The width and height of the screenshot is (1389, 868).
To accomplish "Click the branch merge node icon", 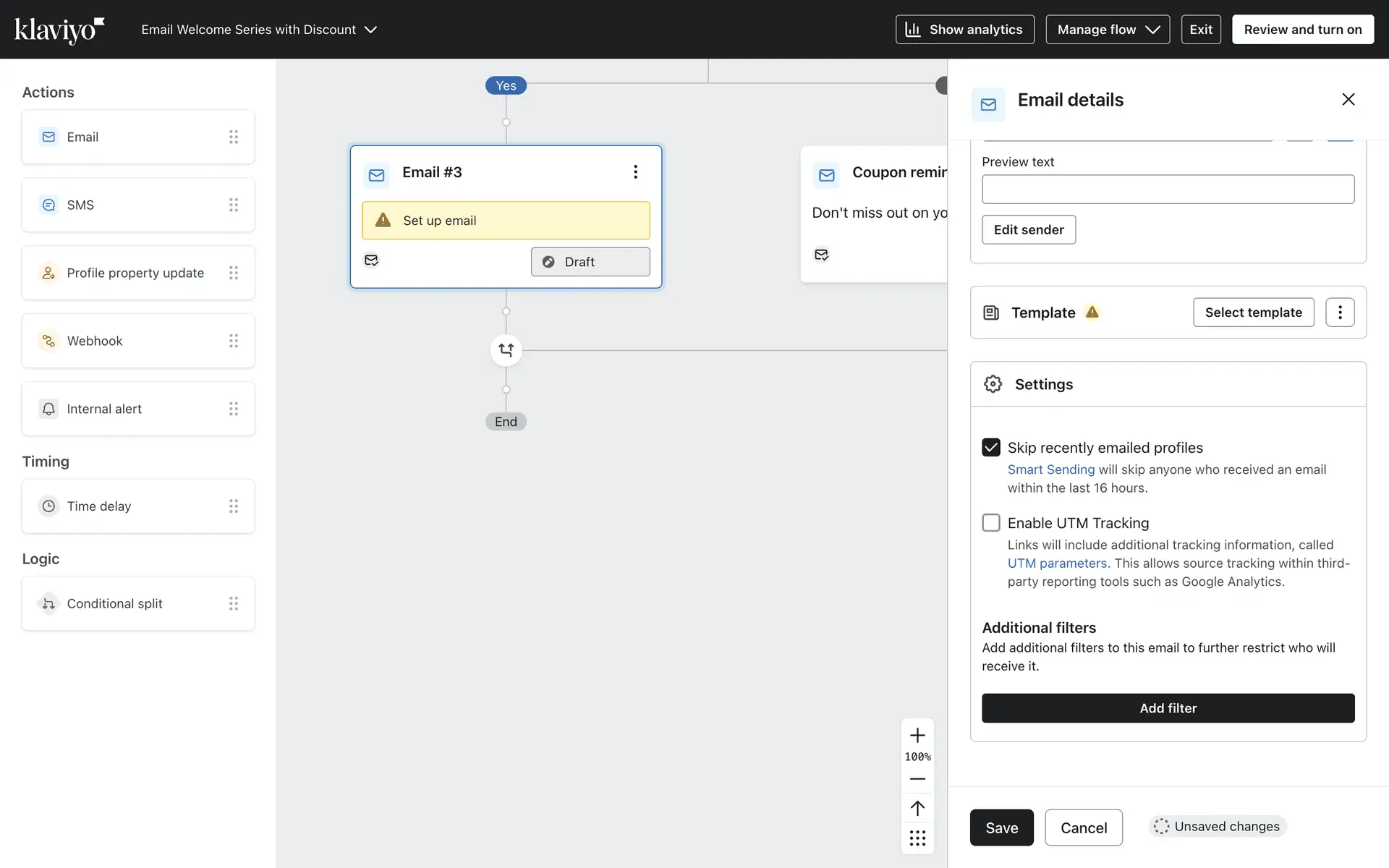I will [506, 350].
